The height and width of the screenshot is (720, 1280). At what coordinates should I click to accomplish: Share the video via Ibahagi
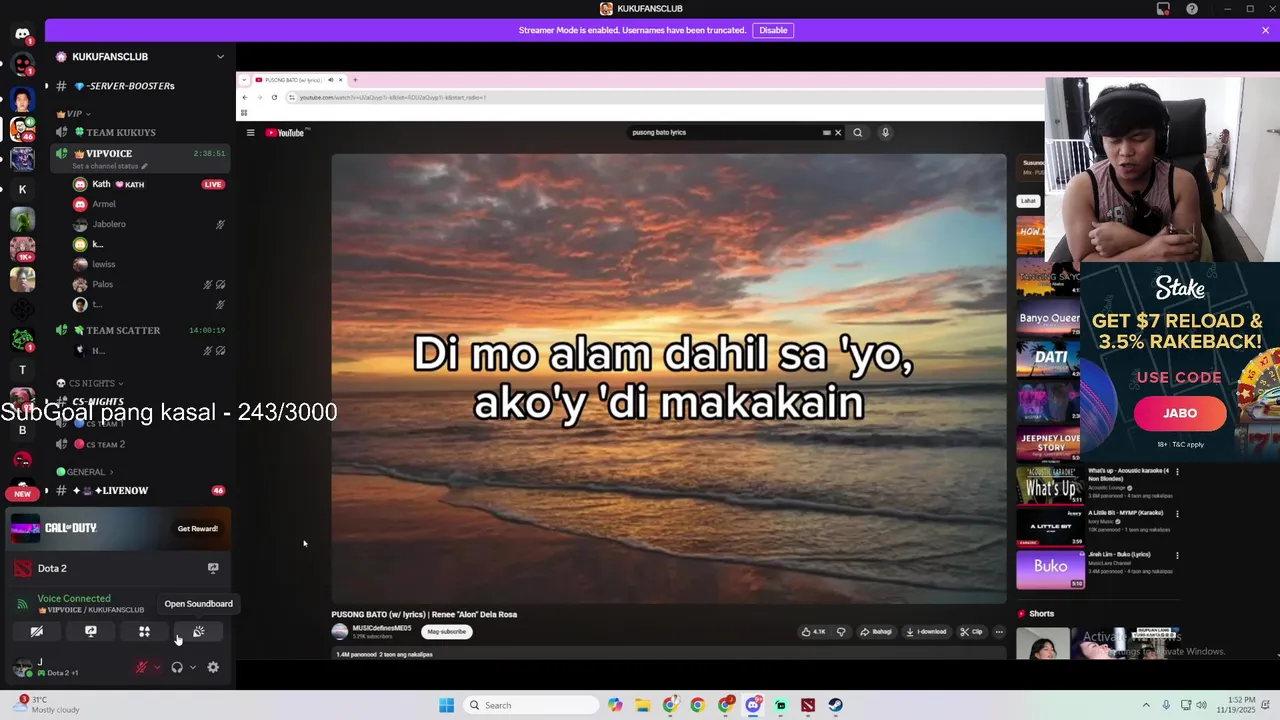coord(877,632)
